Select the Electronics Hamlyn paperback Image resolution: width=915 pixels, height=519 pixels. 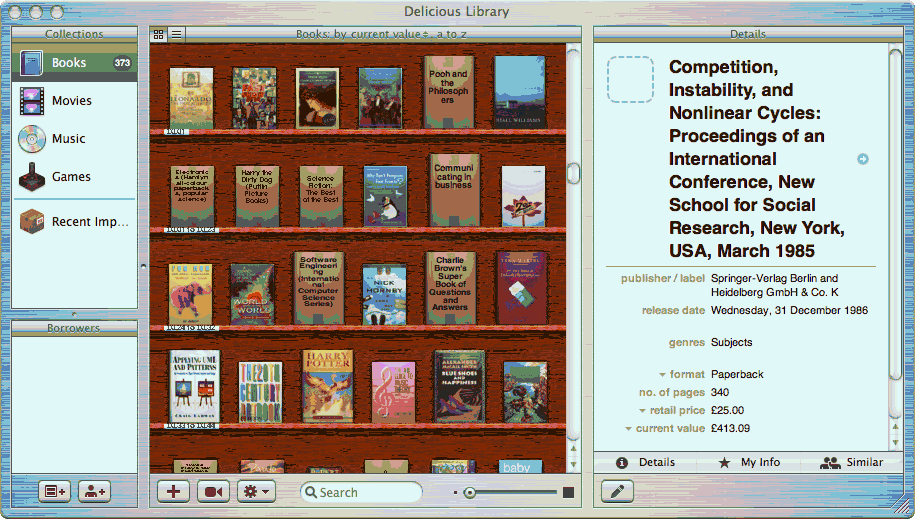193,196
